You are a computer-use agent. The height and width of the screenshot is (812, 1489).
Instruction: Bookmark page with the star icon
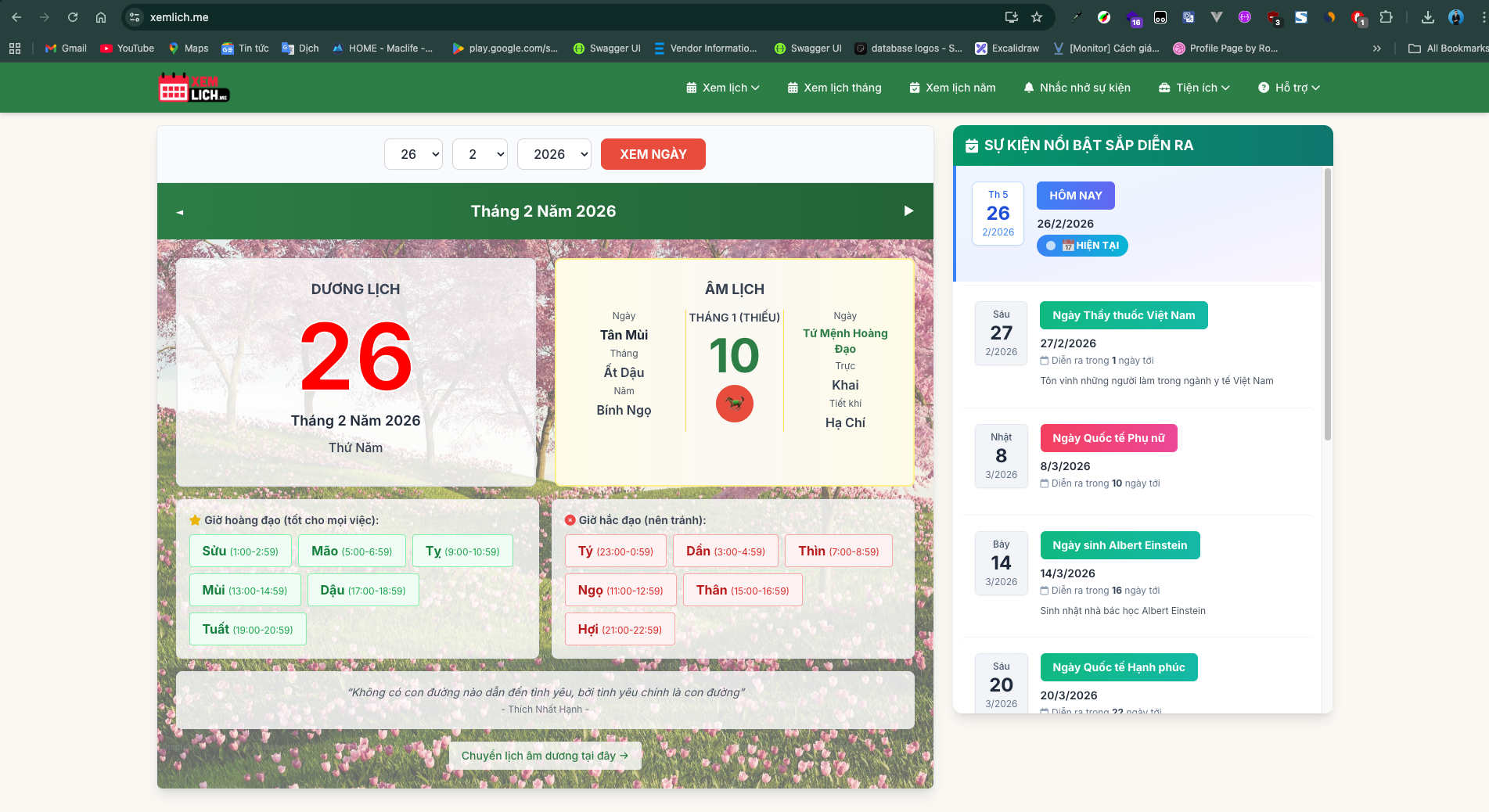(1037, 17)
